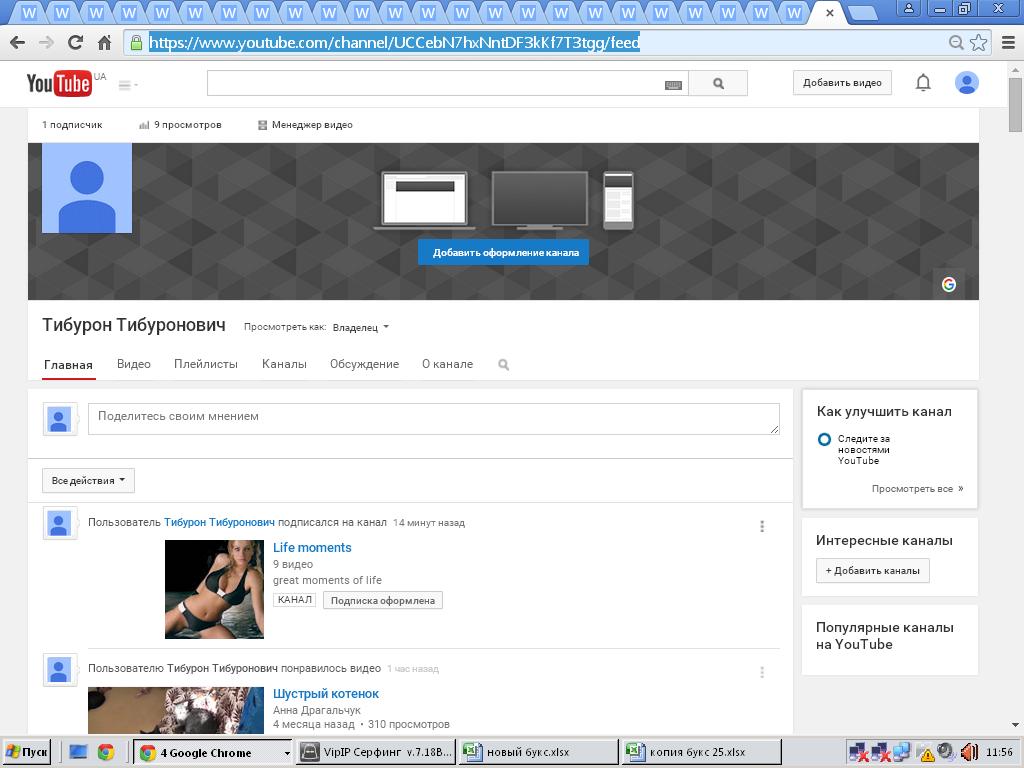Viewport: 1024px width, 768px height.
Task: Switch to новый букс.xlsx taskbar window
Action: (539, 752)
